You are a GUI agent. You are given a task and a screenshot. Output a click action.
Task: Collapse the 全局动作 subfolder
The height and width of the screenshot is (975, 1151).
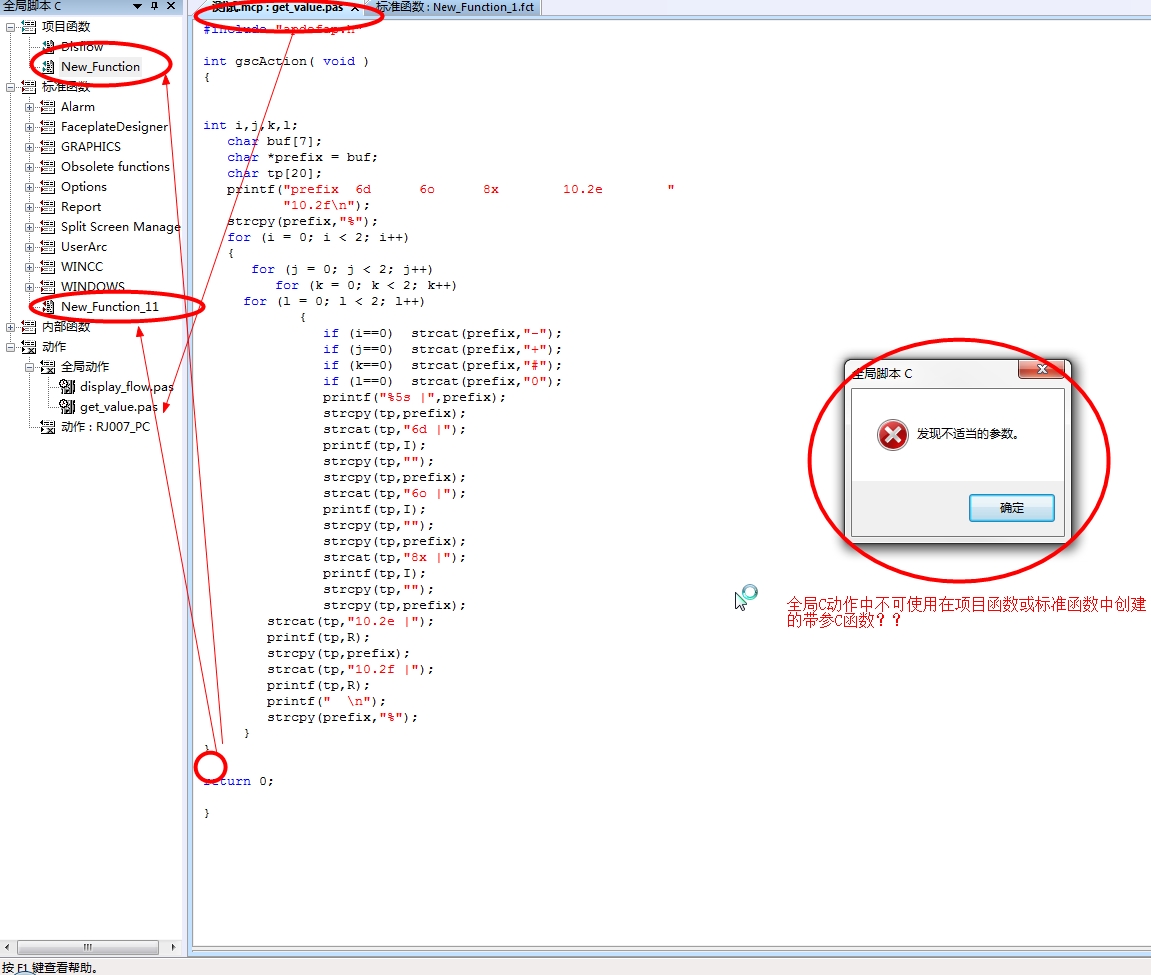pos(29,367)
